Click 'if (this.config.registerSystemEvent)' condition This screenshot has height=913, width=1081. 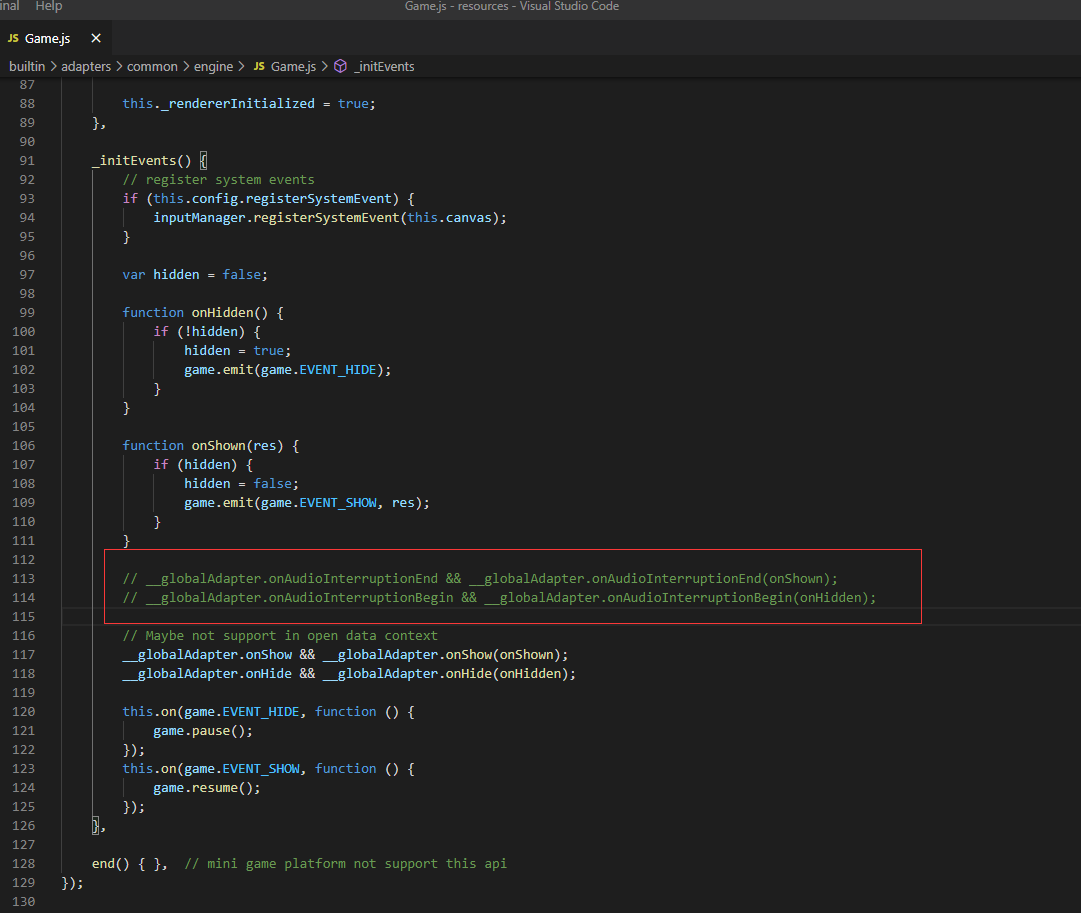(x=268, y=199)
